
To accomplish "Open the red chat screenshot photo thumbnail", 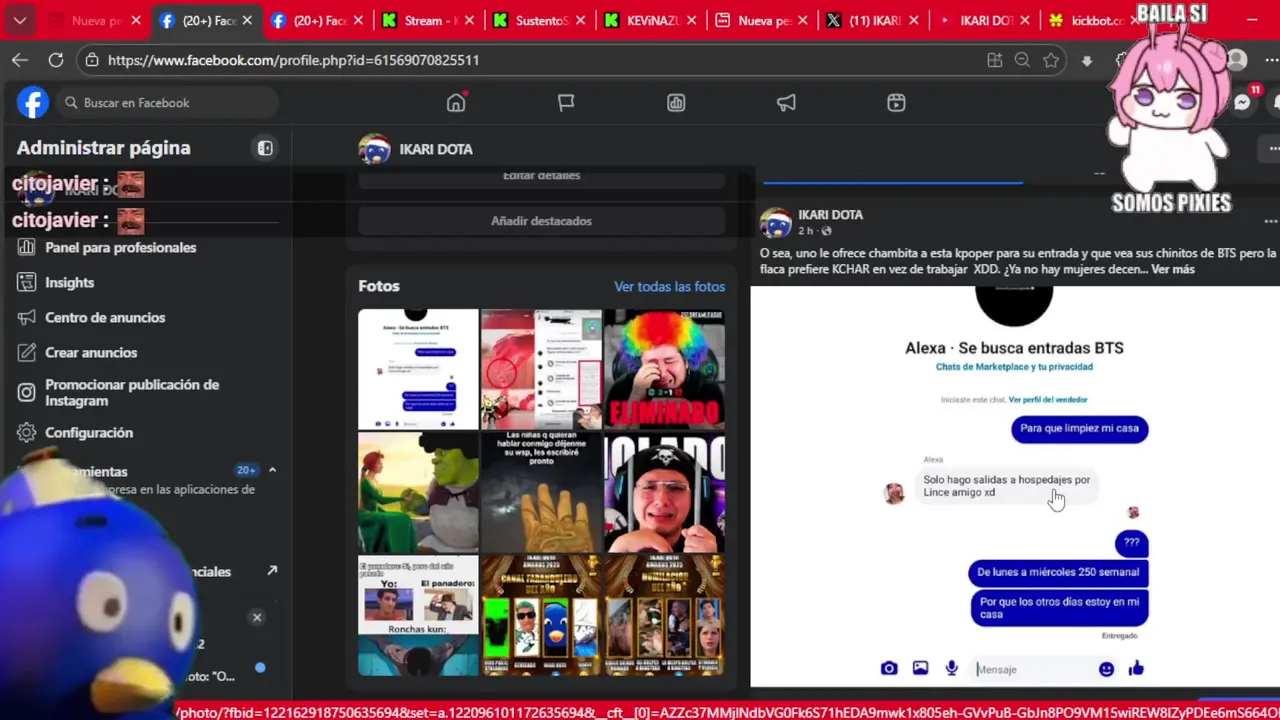I will 541,369.
